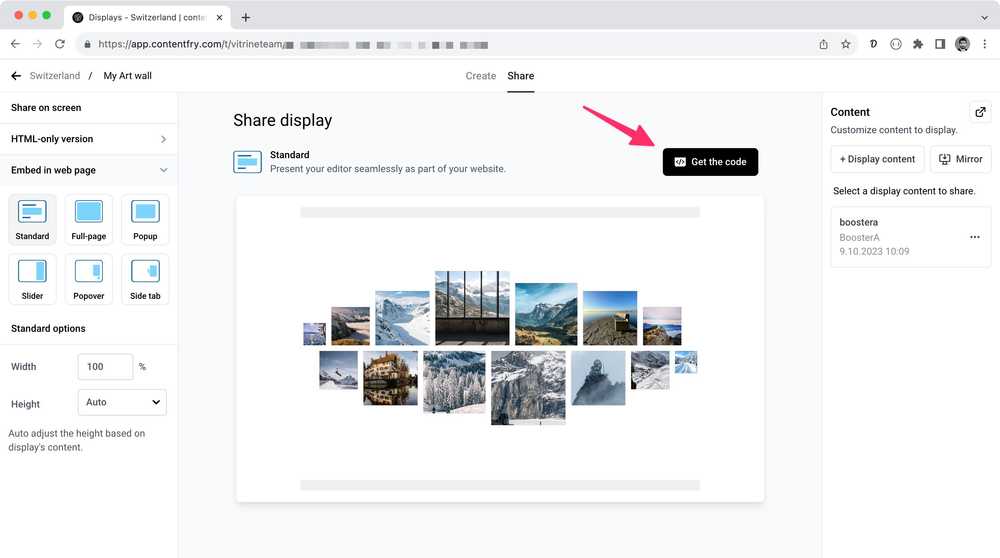This screenshot has height=558, width=1000.
Task: Select the Full-page embed type
Action: click(x=89, y=219)
